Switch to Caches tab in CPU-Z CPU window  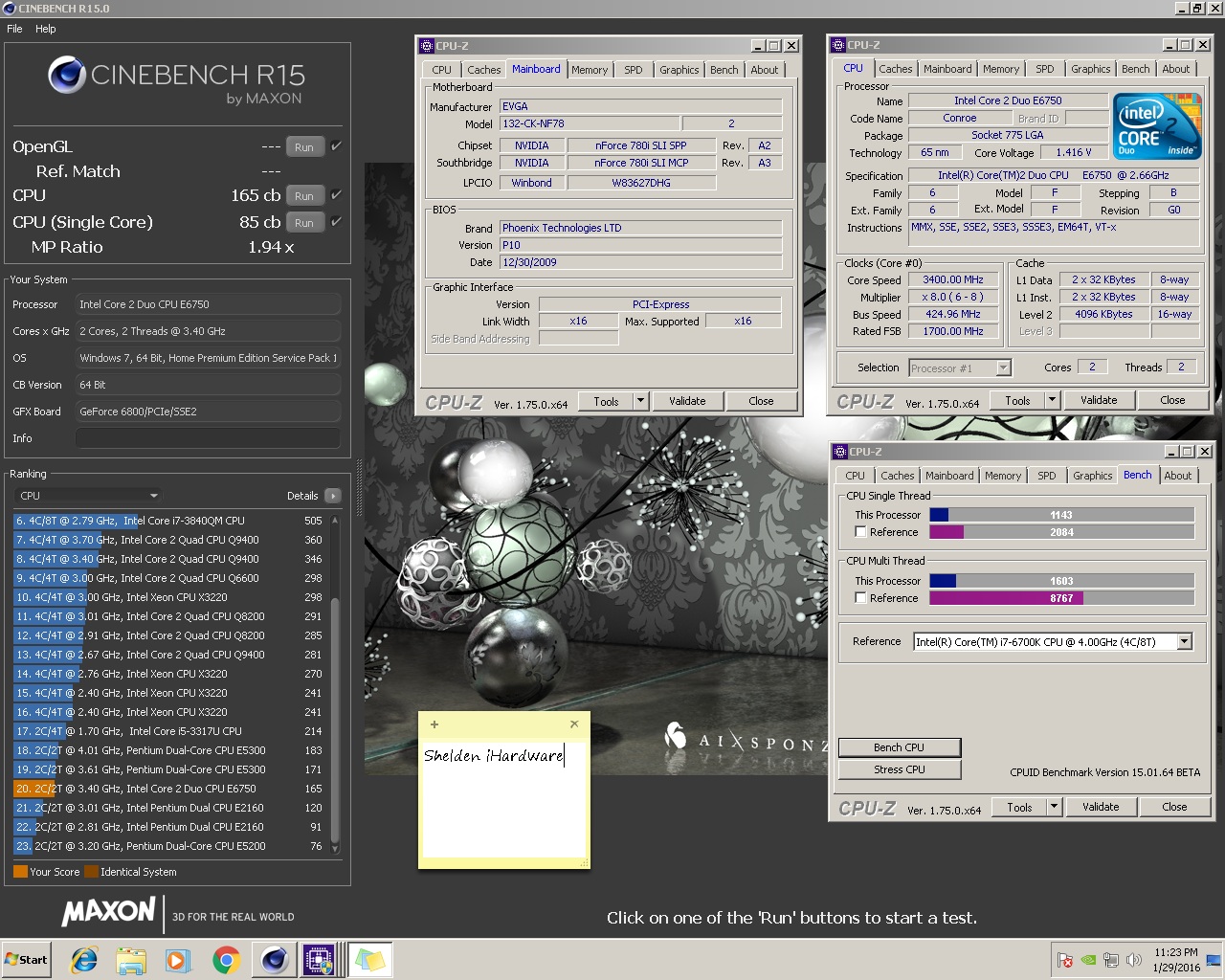[896, 69]
